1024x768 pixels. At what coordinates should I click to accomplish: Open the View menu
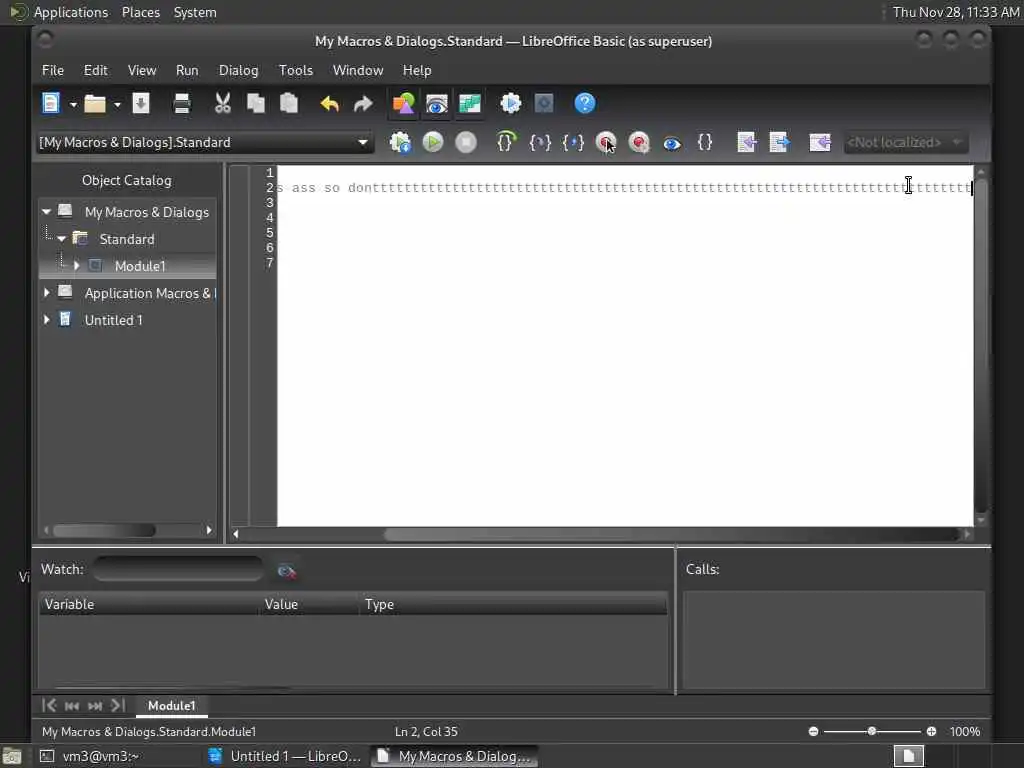coord(142,70)
